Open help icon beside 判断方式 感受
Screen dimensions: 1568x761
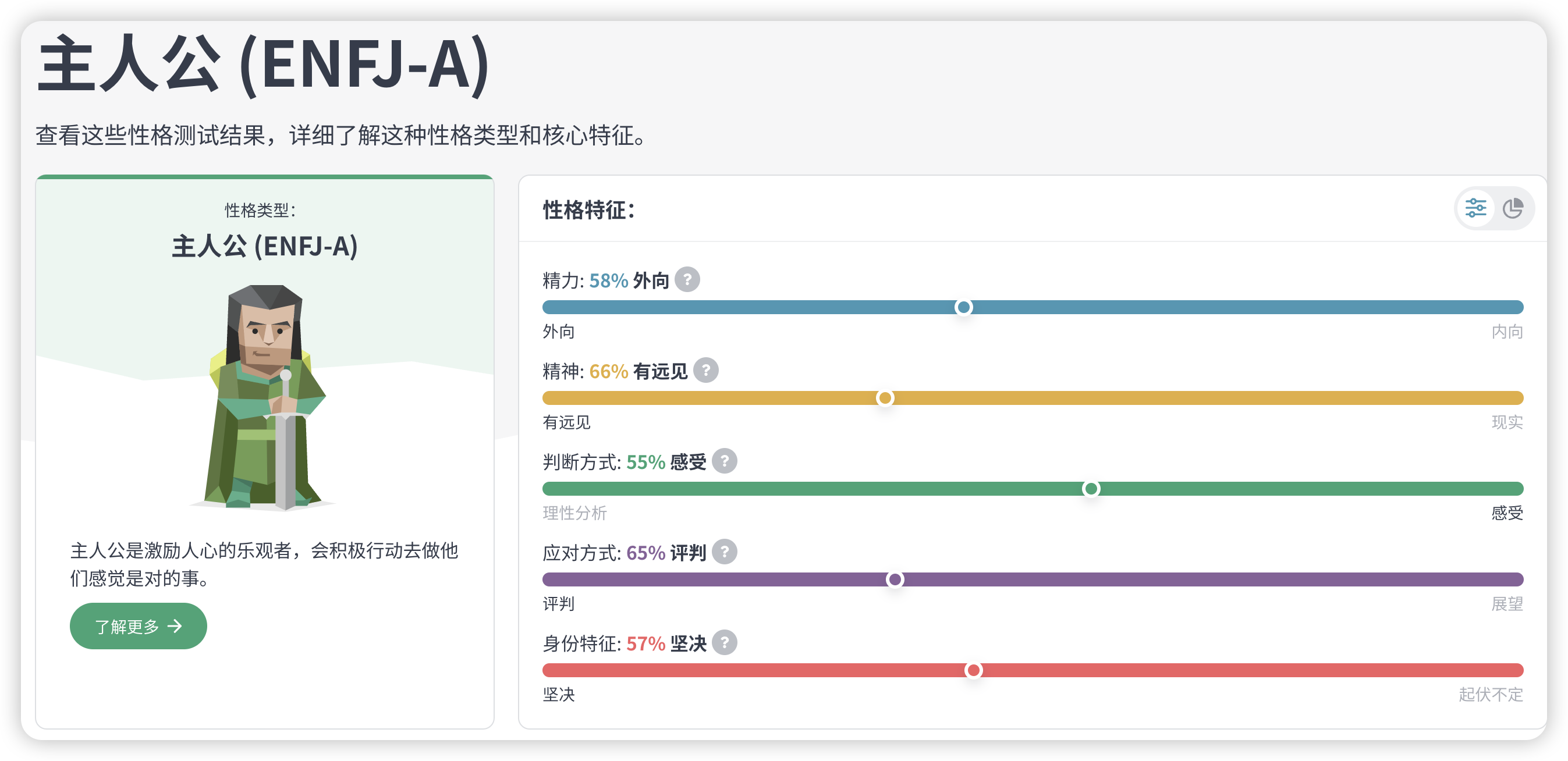pyautogui.click(x=723, y=461)
